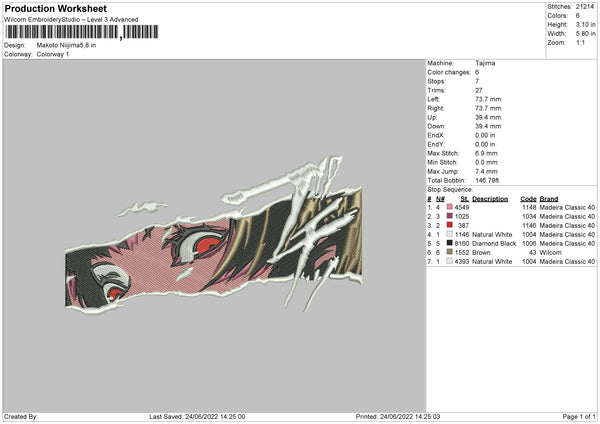Click the Machine value Tajima
The height and width of the screenshot is (424, 600).
[x=485, y=63]
